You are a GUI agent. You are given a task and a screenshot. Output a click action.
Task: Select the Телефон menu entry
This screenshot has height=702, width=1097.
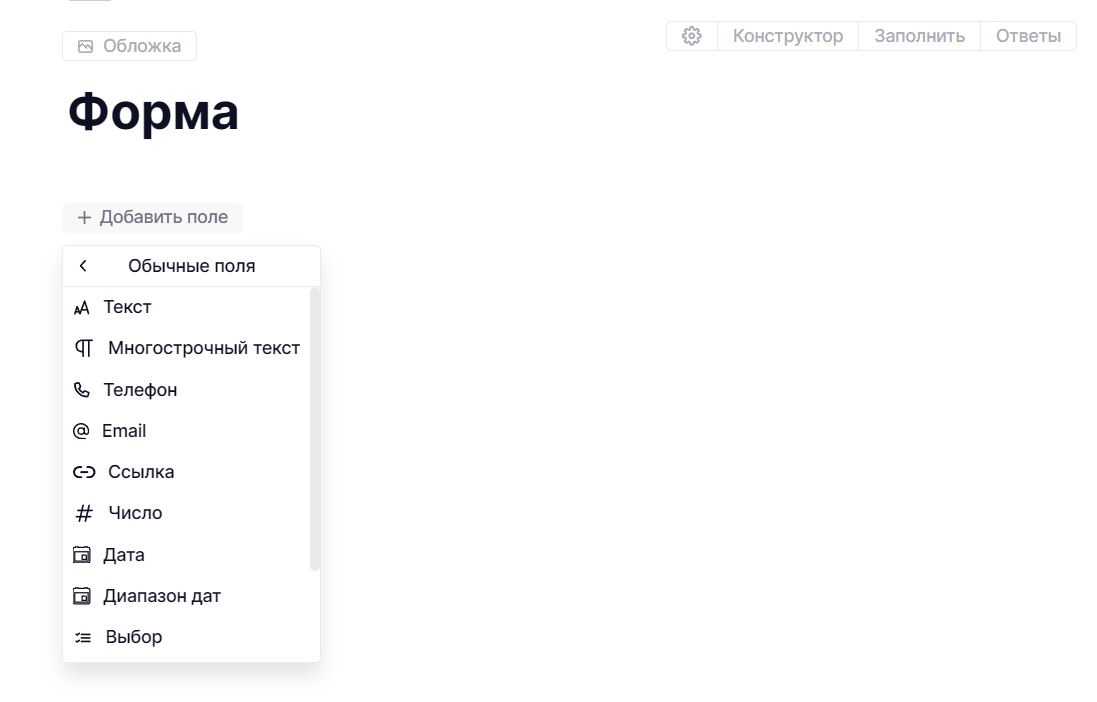click(140, 390)
